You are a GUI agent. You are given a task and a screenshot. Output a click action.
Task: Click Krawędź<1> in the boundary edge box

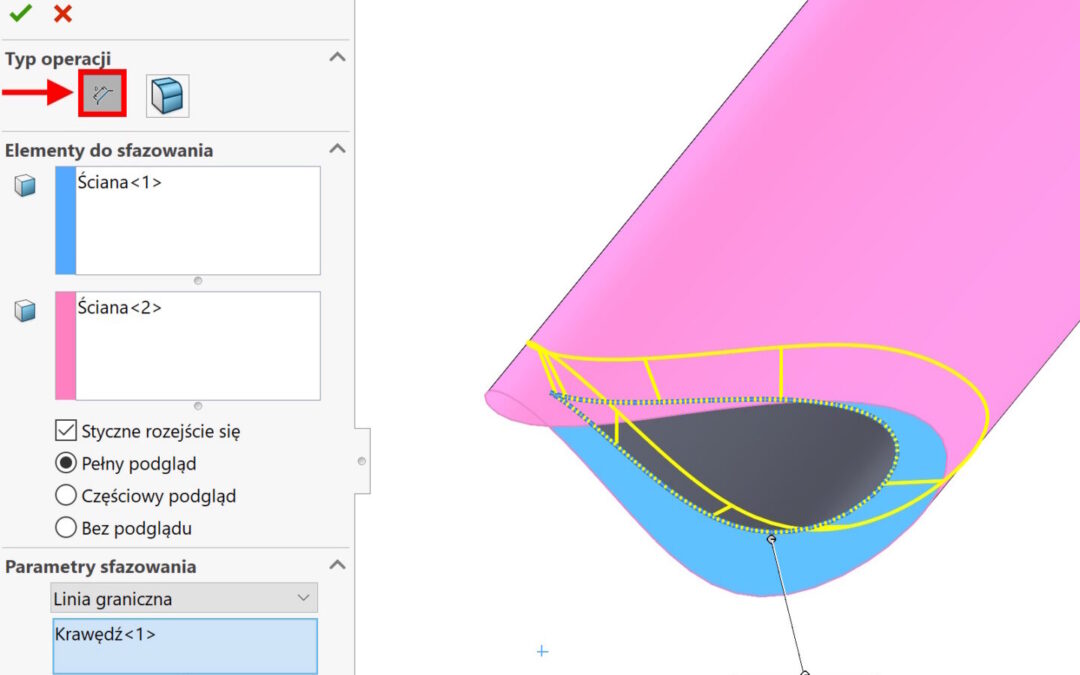106,634
